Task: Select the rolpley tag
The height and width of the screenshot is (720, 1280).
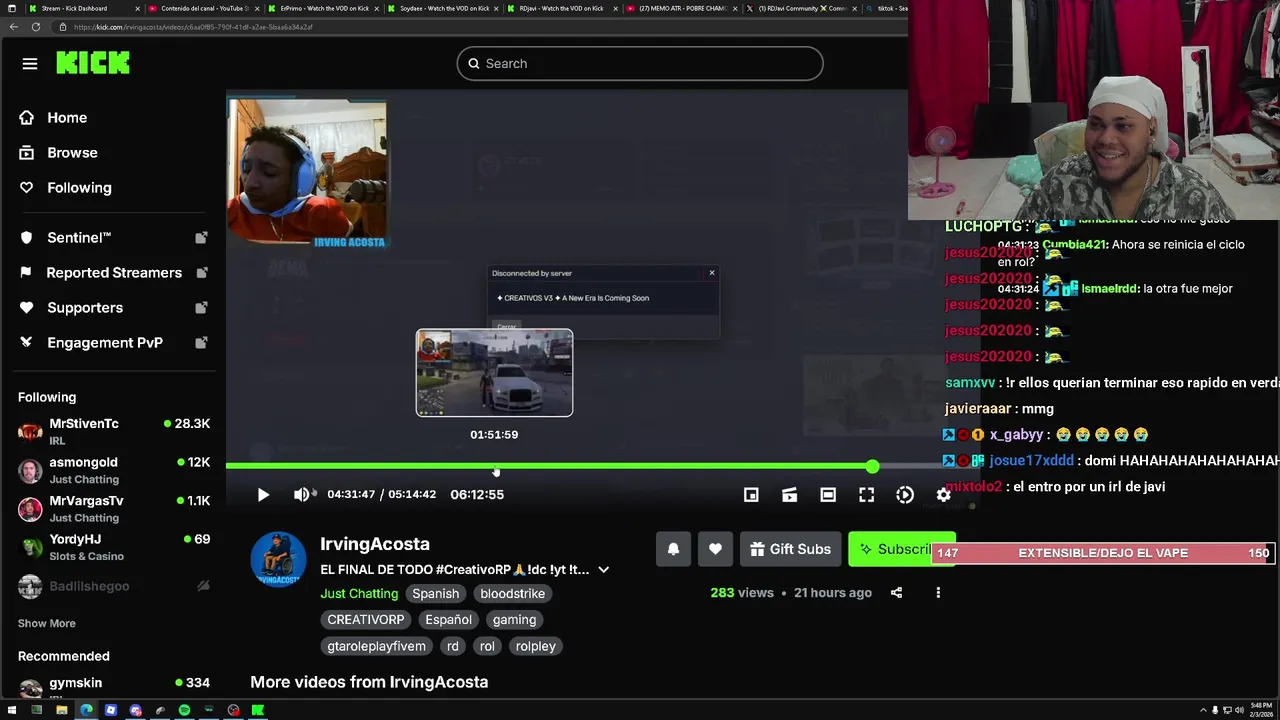Action: coord(535,646)
